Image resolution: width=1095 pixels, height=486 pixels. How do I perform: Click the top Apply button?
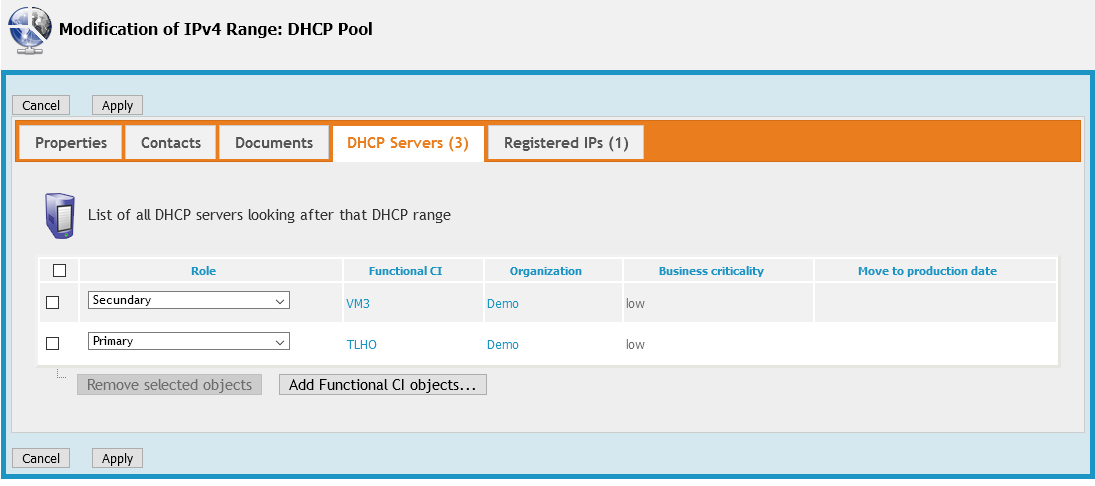(x=118, y=105)
